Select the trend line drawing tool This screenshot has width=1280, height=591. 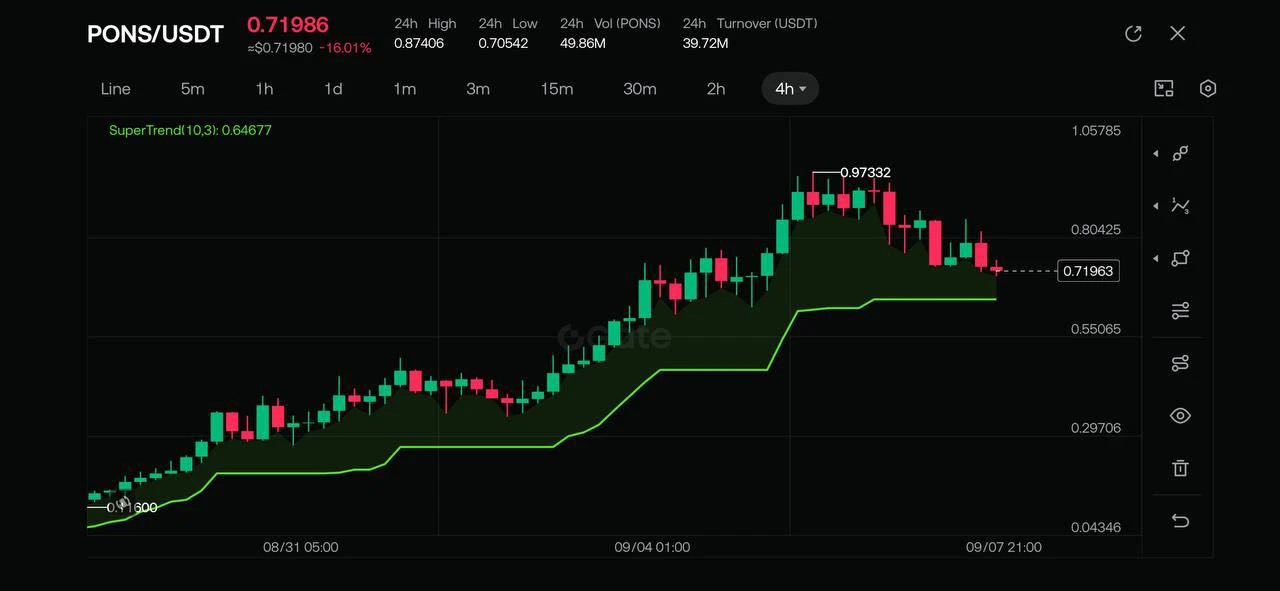pyautogui.click(x=1181, y=153)
